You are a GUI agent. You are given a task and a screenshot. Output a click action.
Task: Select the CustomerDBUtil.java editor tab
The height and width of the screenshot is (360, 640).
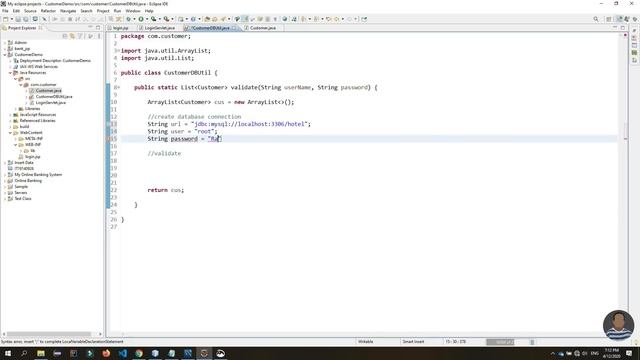click(210, 28)
